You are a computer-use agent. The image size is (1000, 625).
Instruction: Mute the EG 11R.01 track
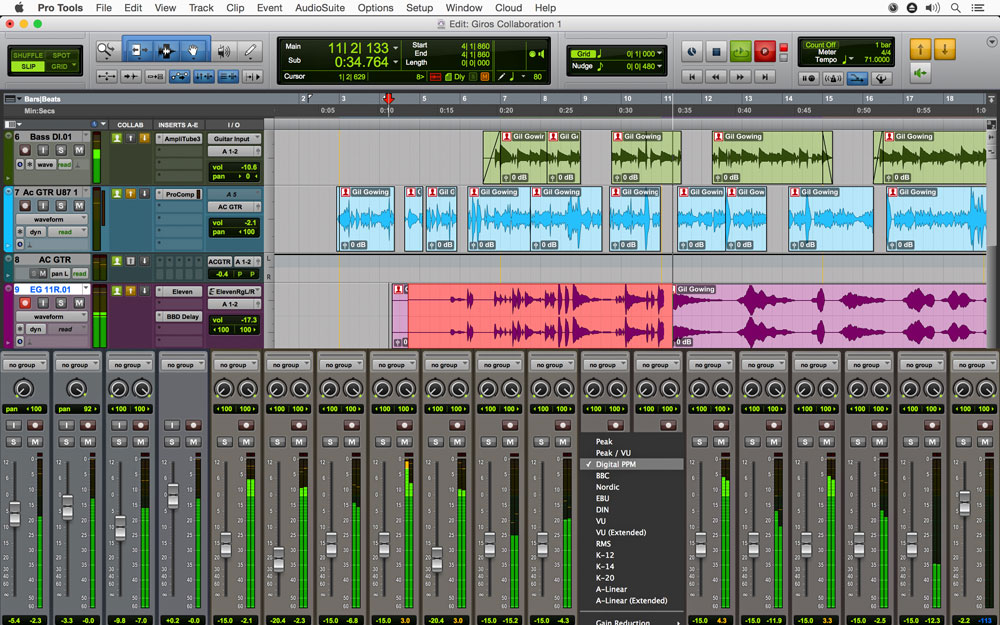[79, 303]
